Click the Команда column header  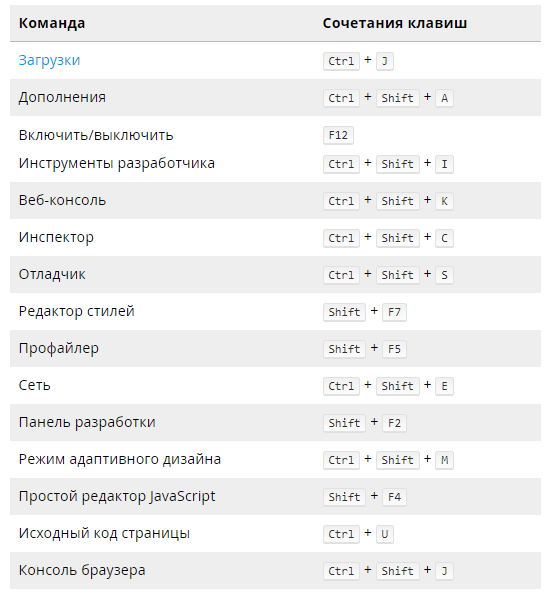click(52, 23)
